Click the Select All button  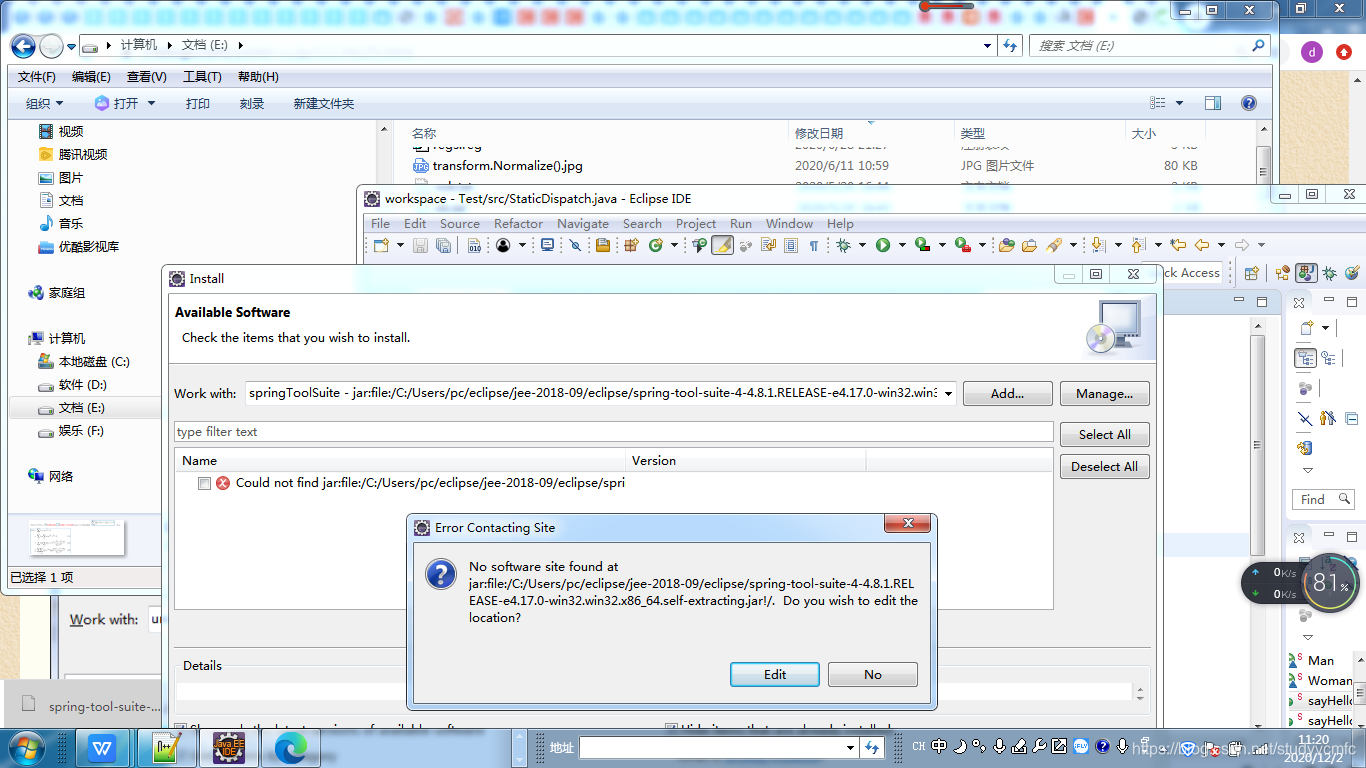point(1105,435)
